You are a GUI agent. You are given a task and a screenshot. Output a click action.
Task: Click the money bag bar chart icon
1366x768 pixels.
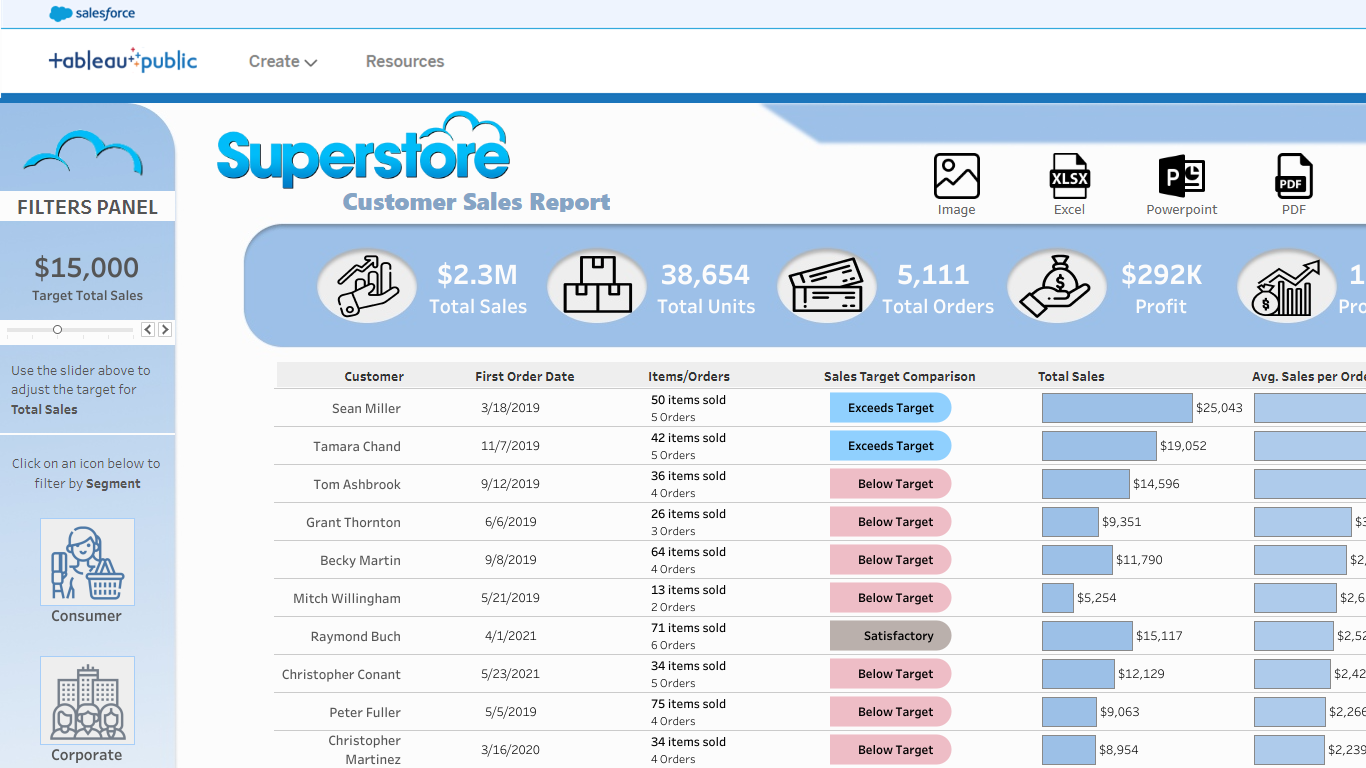coord(1287,286)
